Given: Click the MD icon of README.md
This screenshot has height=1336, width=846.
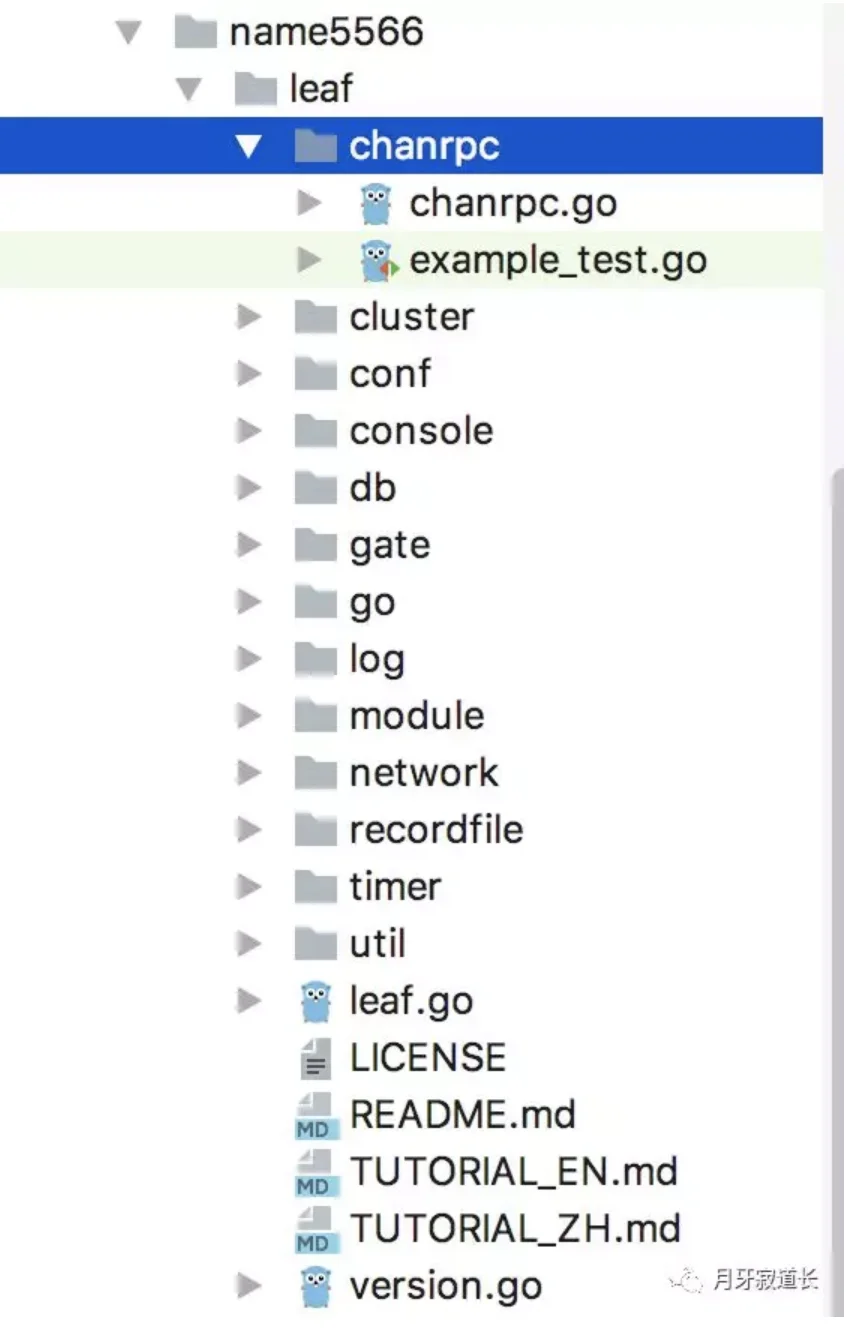Looking at the screenshot, I should coord(314,1116).
